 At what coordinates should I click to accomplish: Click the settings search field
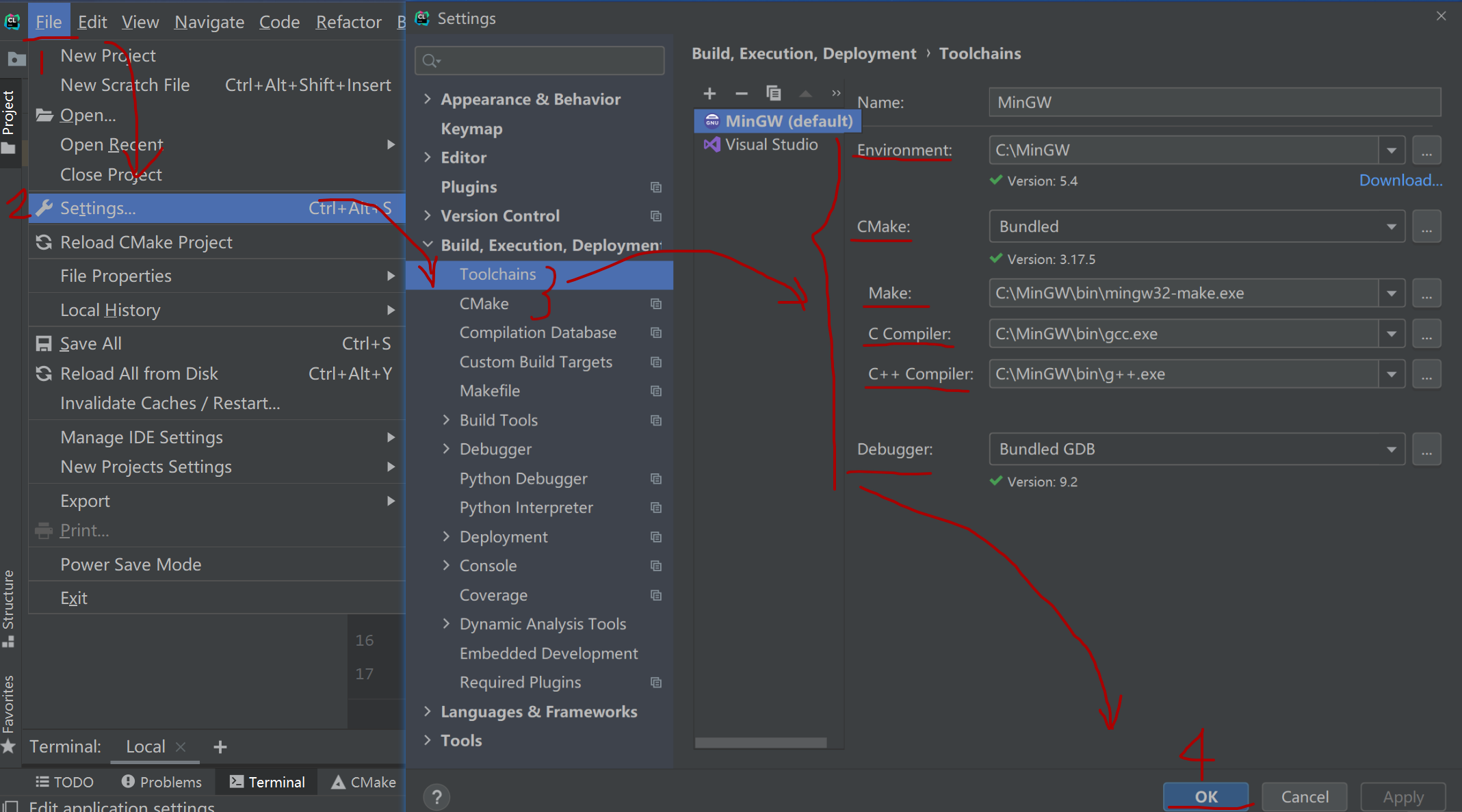539,60
